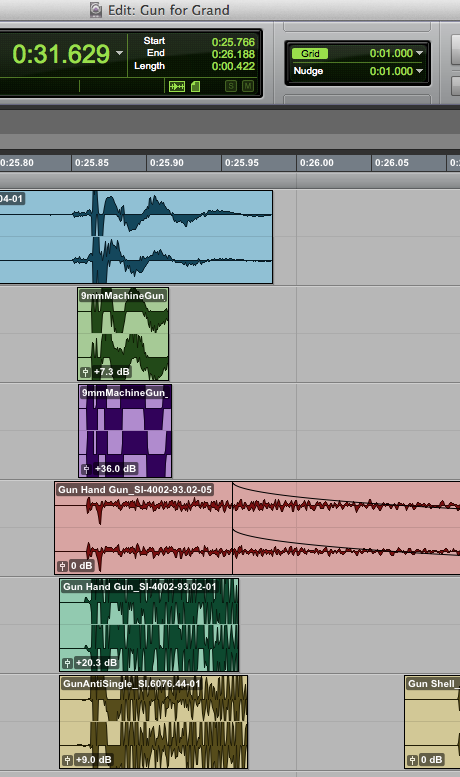Click the End field value 0:26.188
Image resolution: width=460 pixels, height=777 pixels.
[233, 54]
